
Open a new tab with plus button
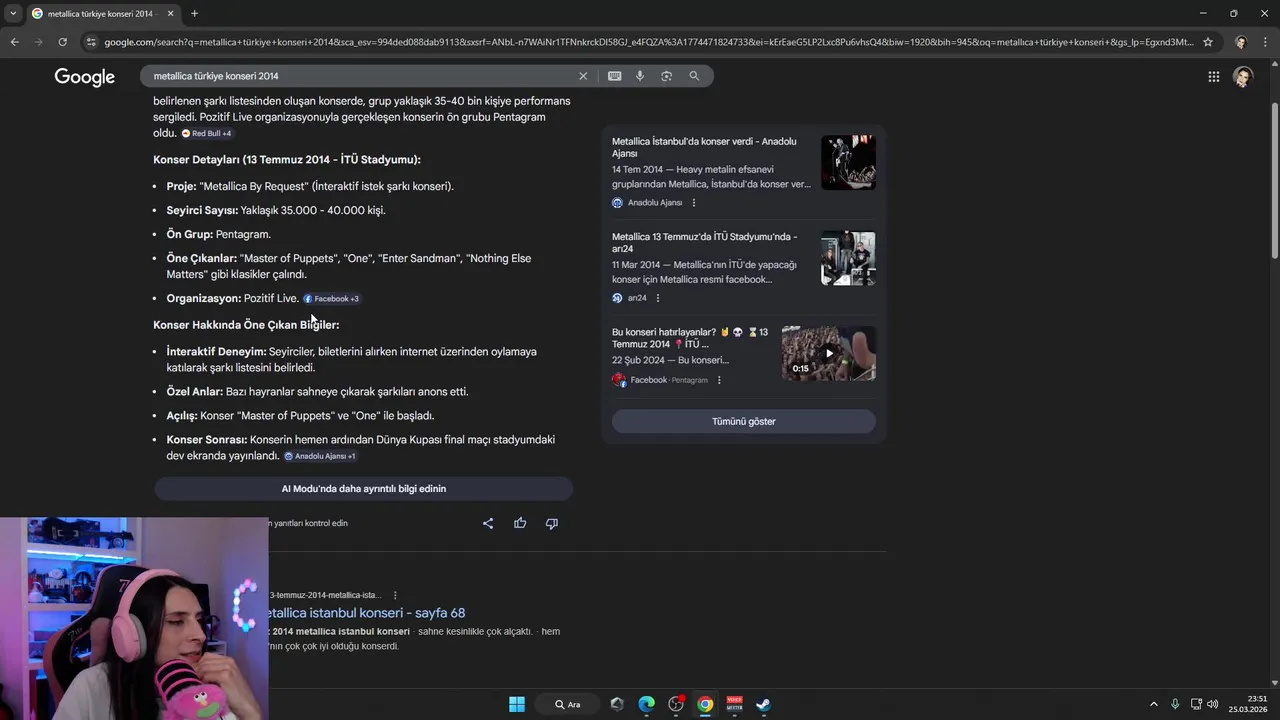click(194, 13)
